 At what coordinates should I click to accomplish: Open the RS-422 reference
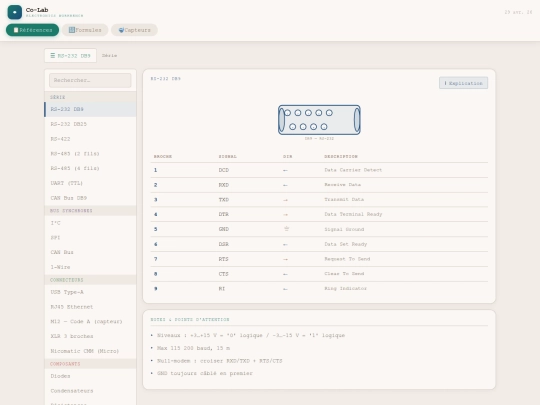tap(90, 139)
